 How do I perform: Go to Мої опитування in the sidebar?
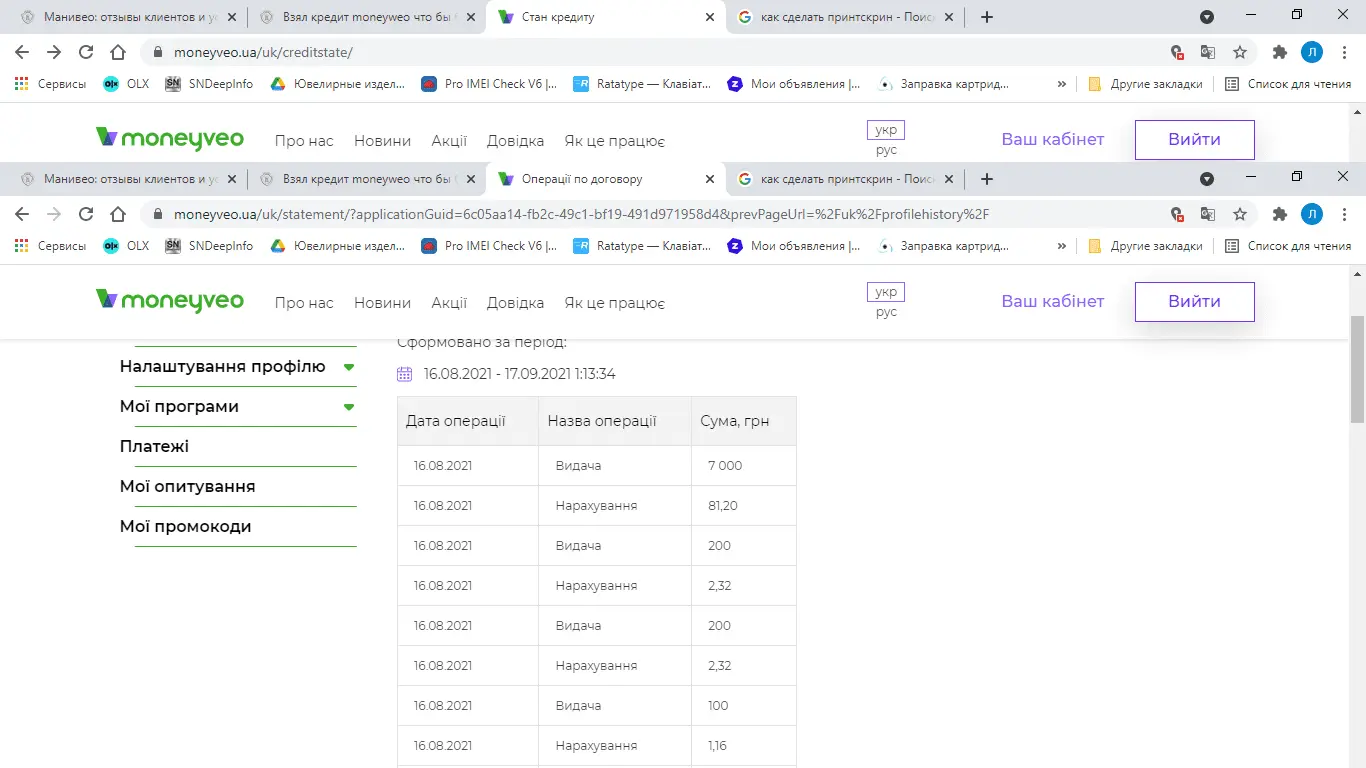click(x=188, y=487)
